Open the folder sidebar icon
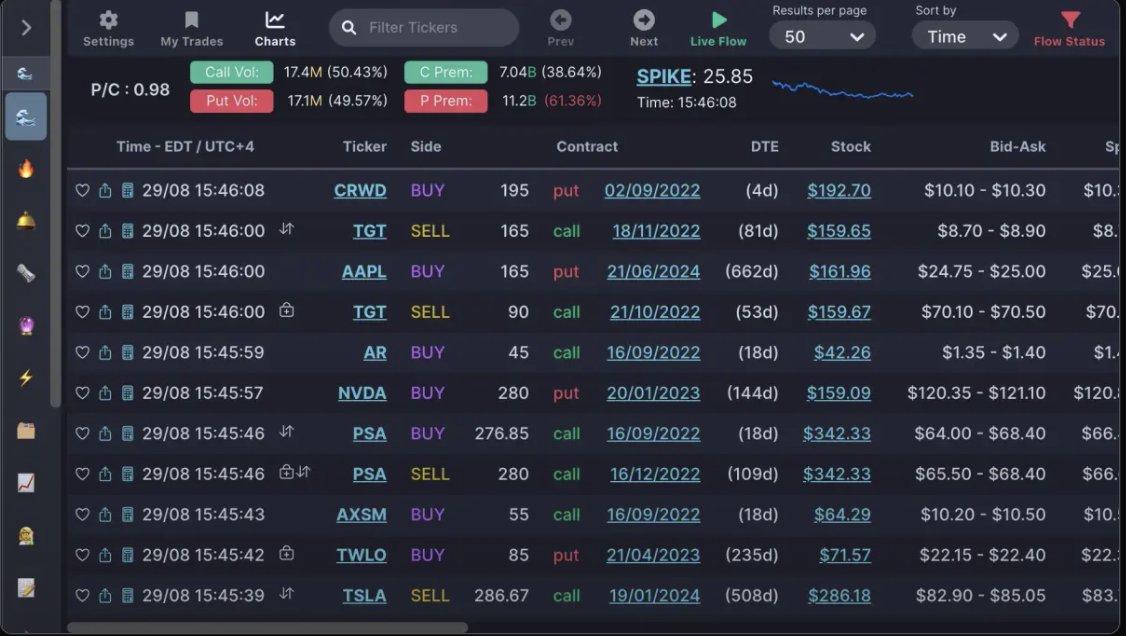This screenshot has height=636, width=1126. pyautogui.click(x=26, y=430)
